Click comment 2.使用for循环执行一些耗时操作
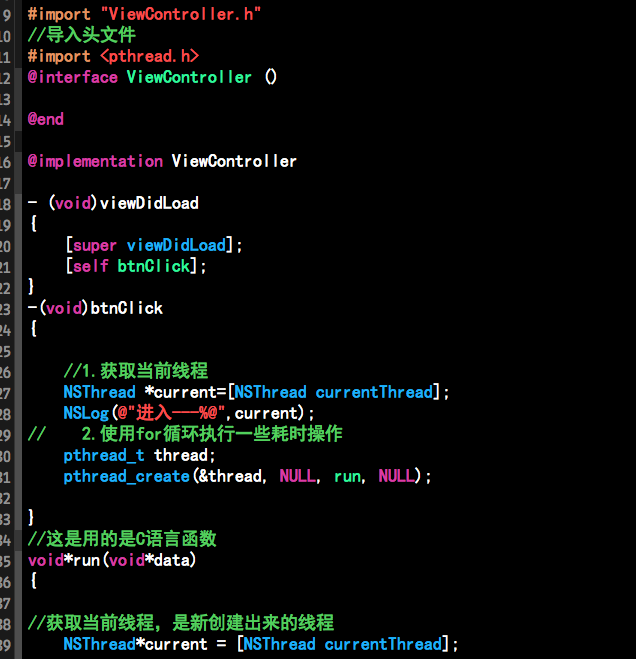 pos(212,434)
